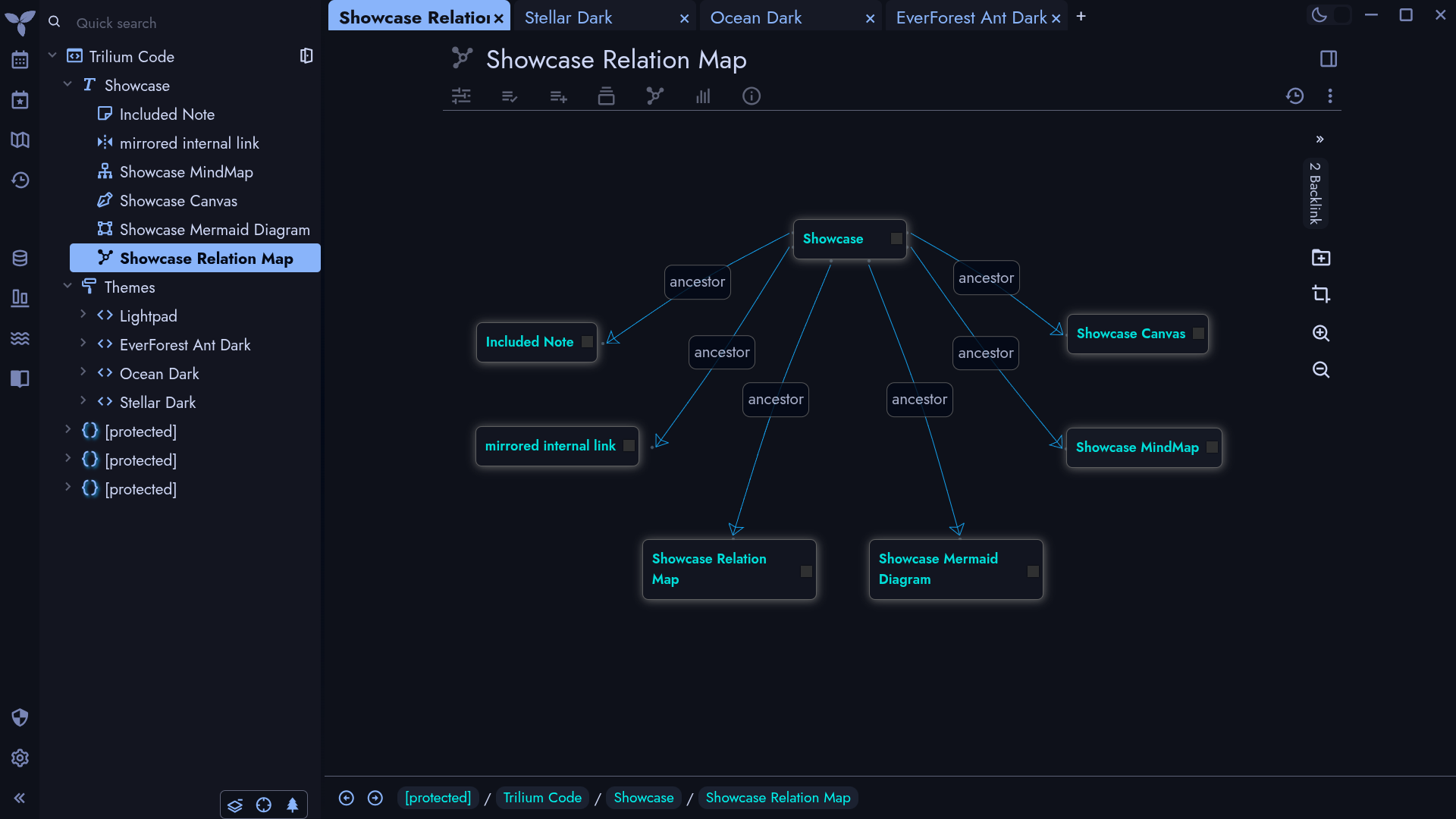Screen dimensions: 1456x819
Task: Expand the first [protected] tree node
Action: point(67,429)
